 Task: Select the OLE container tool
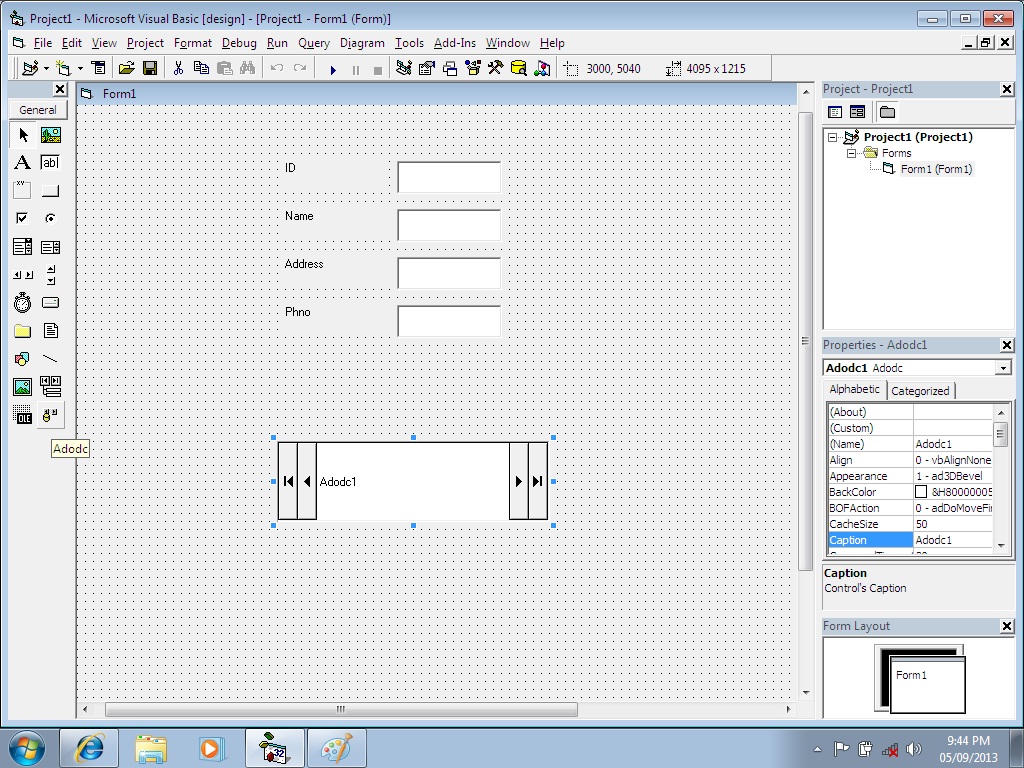[x=23, y=415]
